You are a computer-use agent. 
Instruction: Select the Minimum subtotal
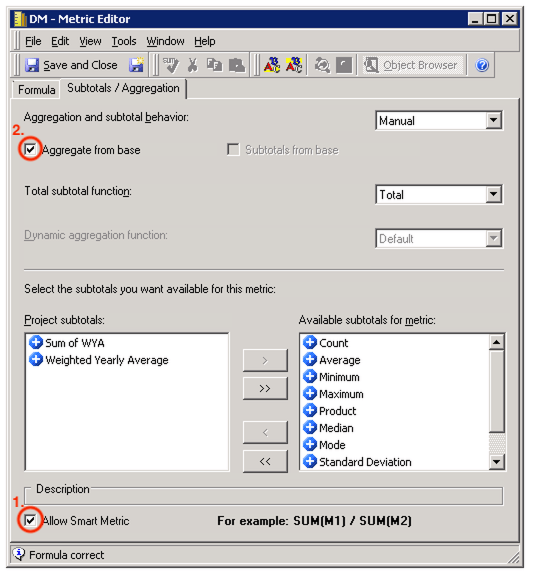pyautogui.click(x=331, y=377)
